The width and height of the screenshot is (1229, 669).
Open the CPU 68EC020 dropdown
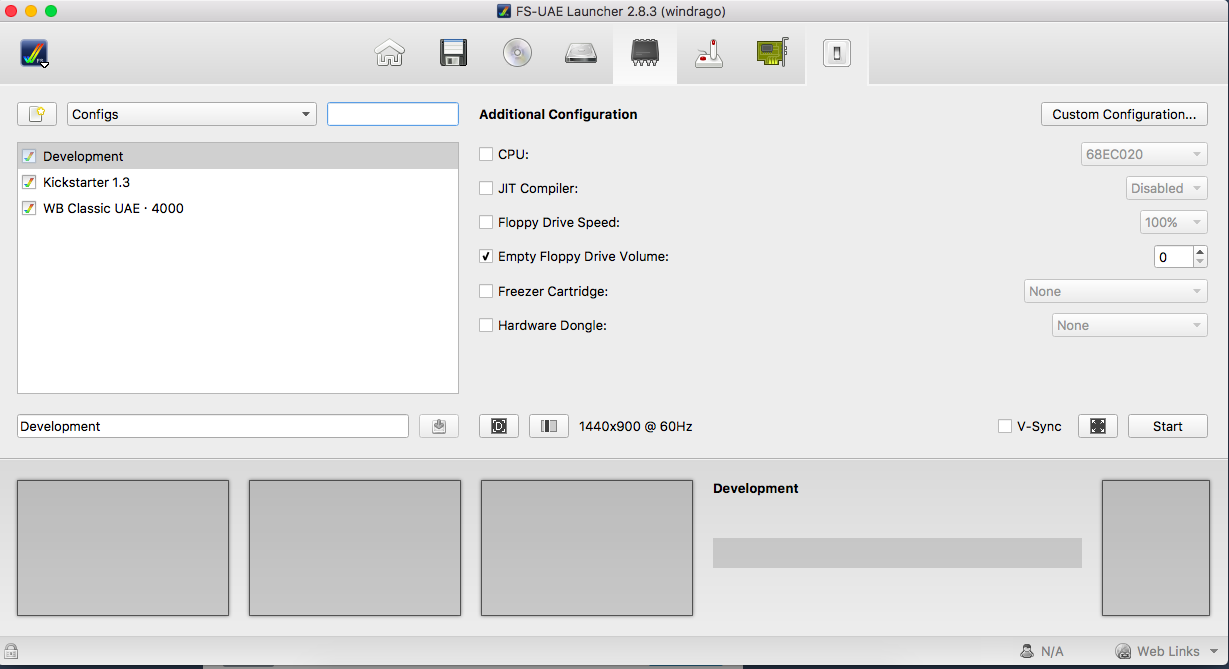pos(1144,154)
